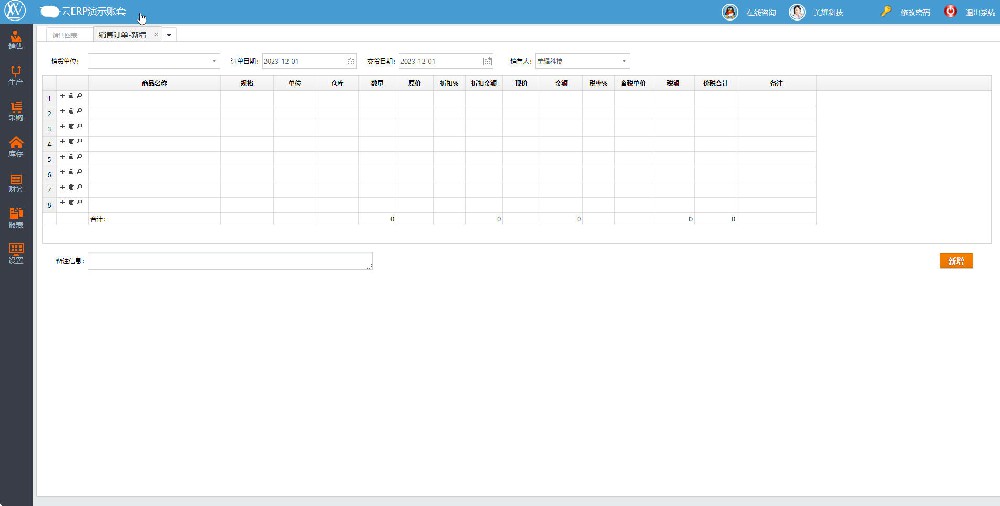
Task: Open the Purchasing cart module in the sidebar
Action: point(16,111)
